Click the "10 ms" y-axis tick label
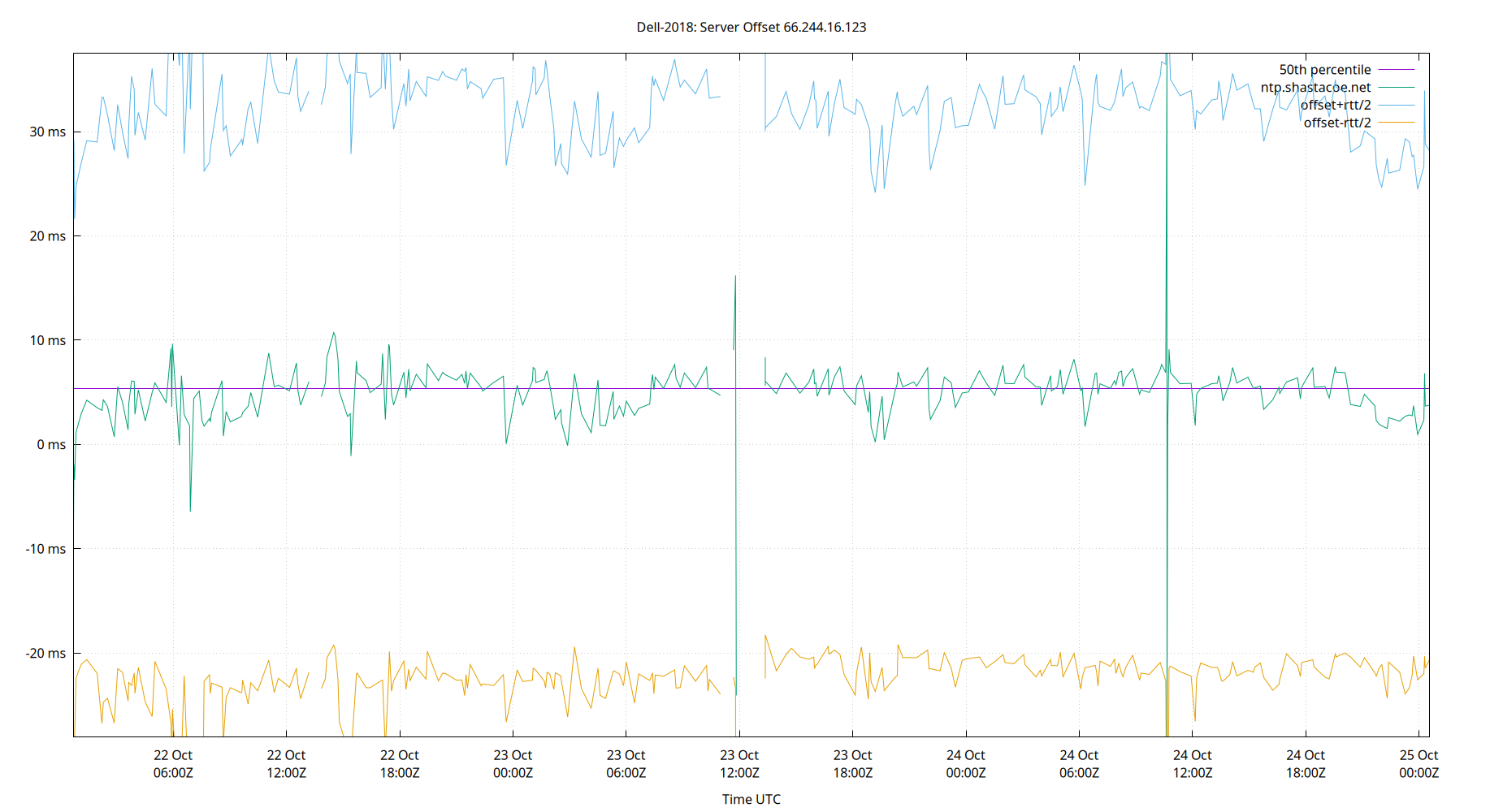Screen dimensions: 1503x812 48,340
